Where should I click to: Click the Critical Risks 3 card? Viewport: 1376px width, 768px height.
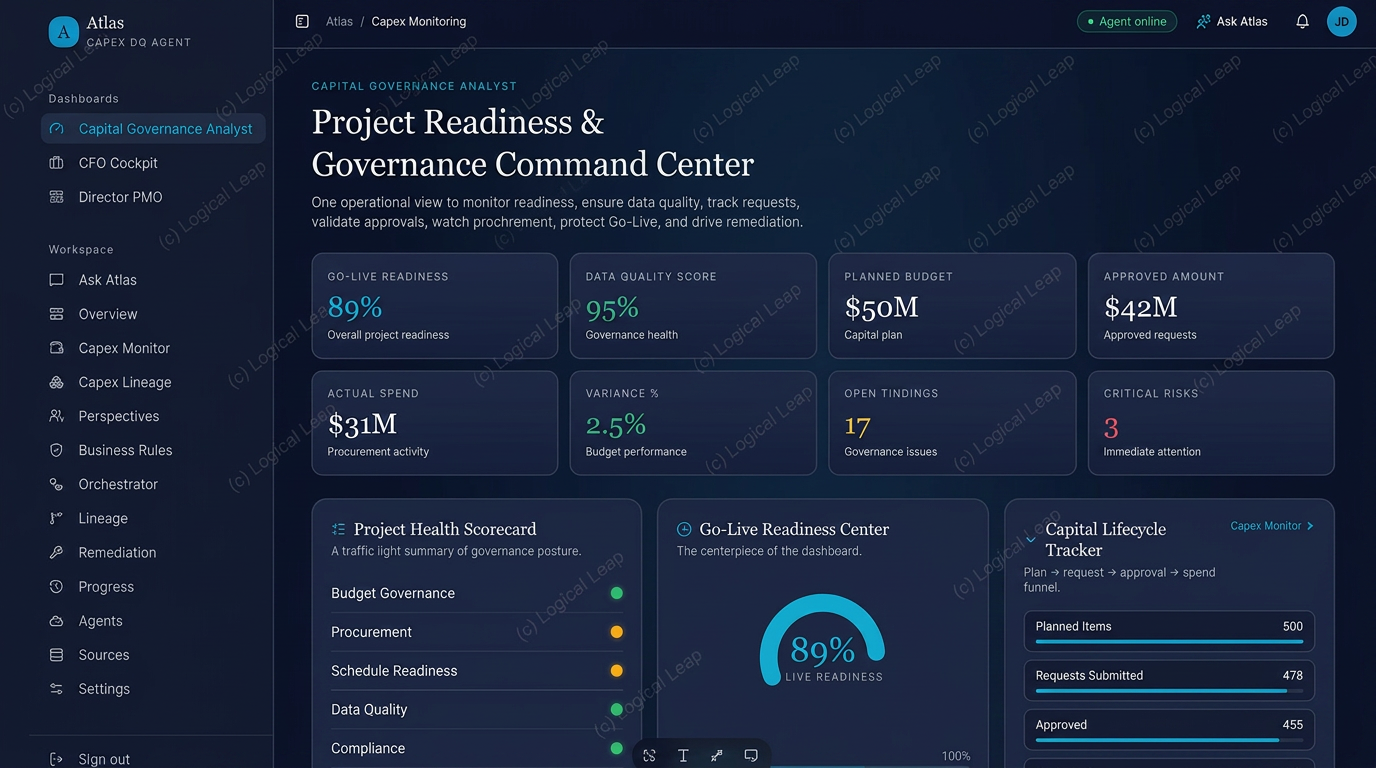point(1211,423)
